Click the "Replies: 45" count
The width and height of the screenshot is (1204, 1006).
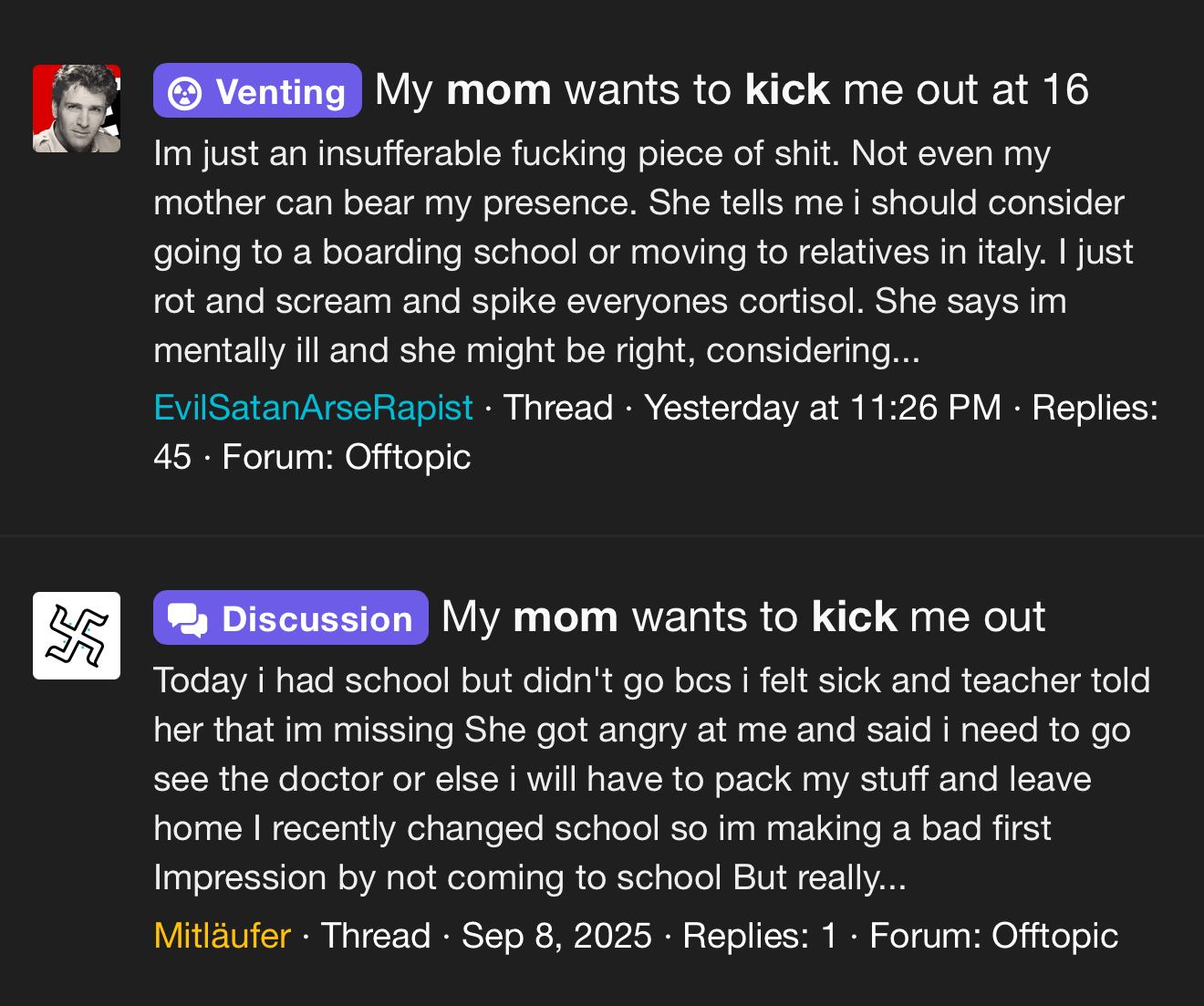coord(1094,408)
